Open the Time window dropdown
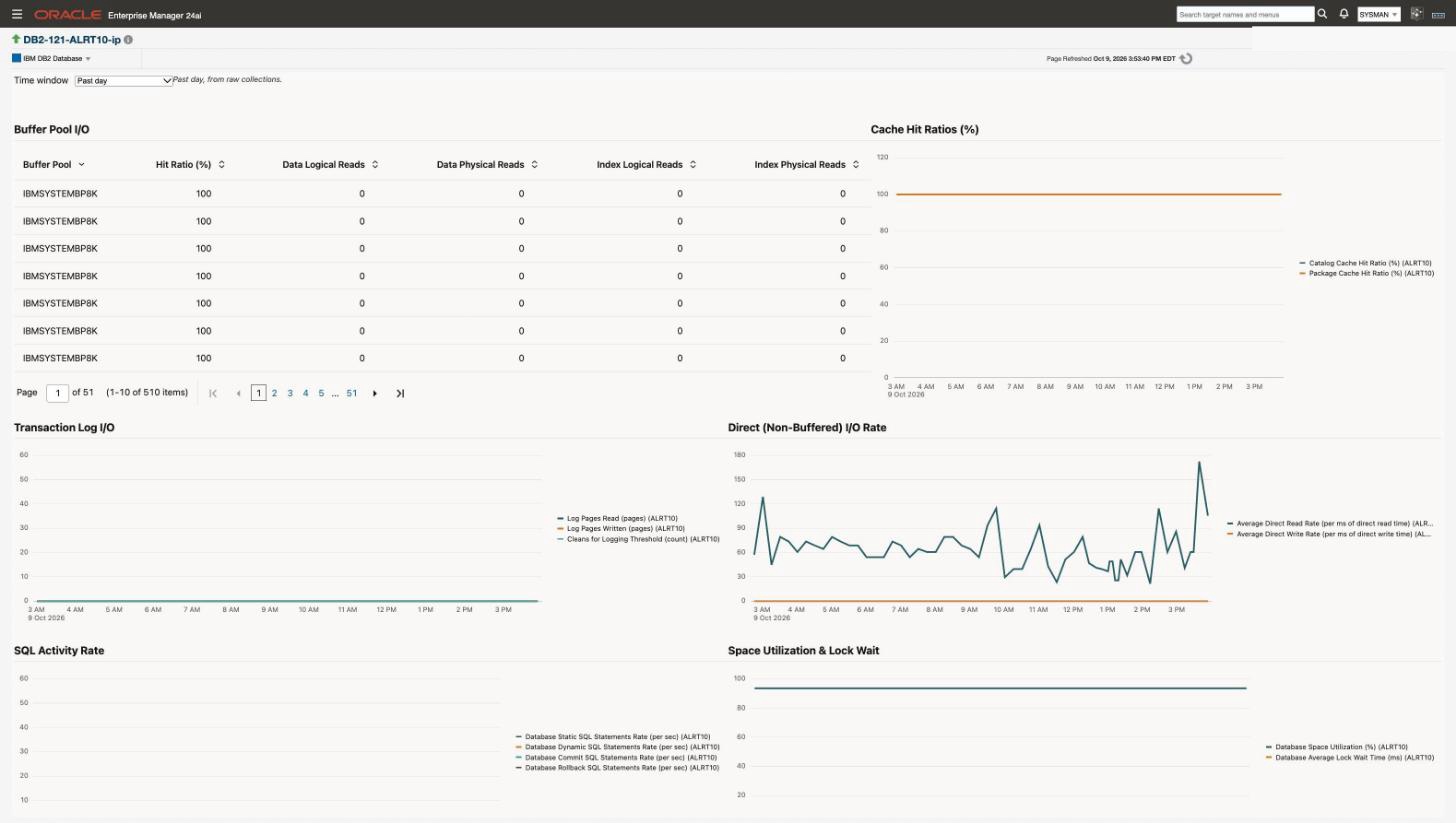1456x823 pixels. pyautogui.click(x=124, y=81)
